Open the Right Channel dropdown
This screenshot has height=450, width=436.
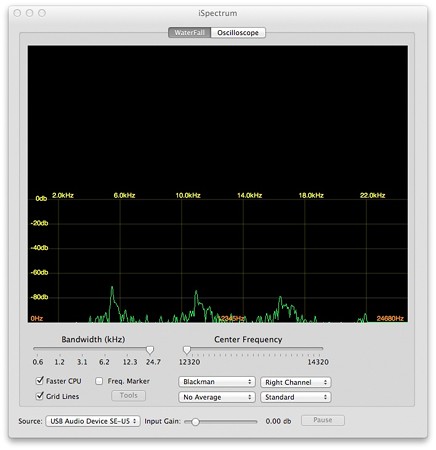296,382
